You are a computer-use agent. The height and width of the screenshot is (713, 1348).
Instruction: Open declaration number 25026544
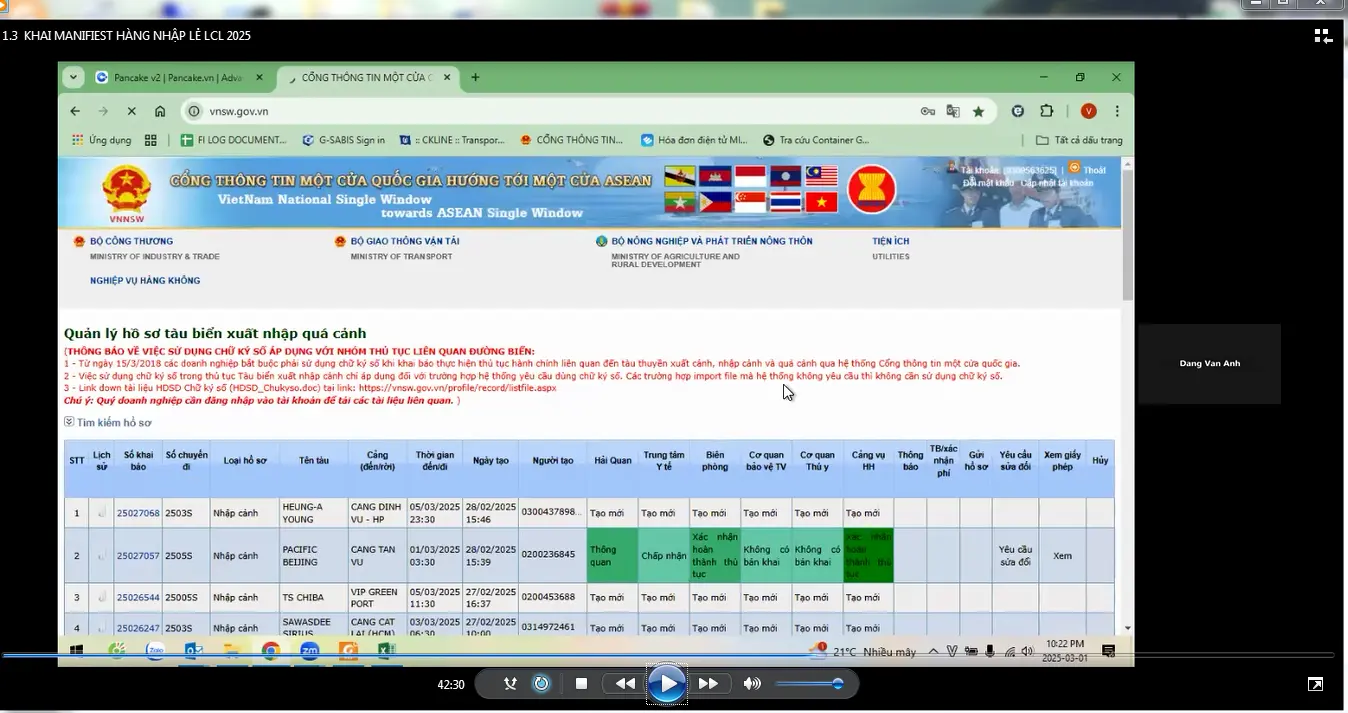(x=138, y=598)
